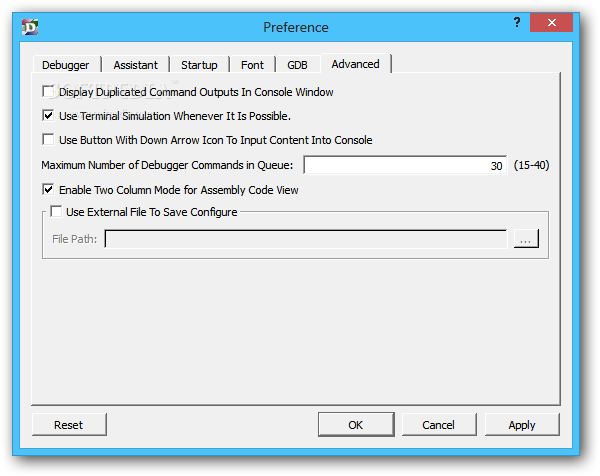Click the question mark help button
600x476 pixels.
(517, 23)
